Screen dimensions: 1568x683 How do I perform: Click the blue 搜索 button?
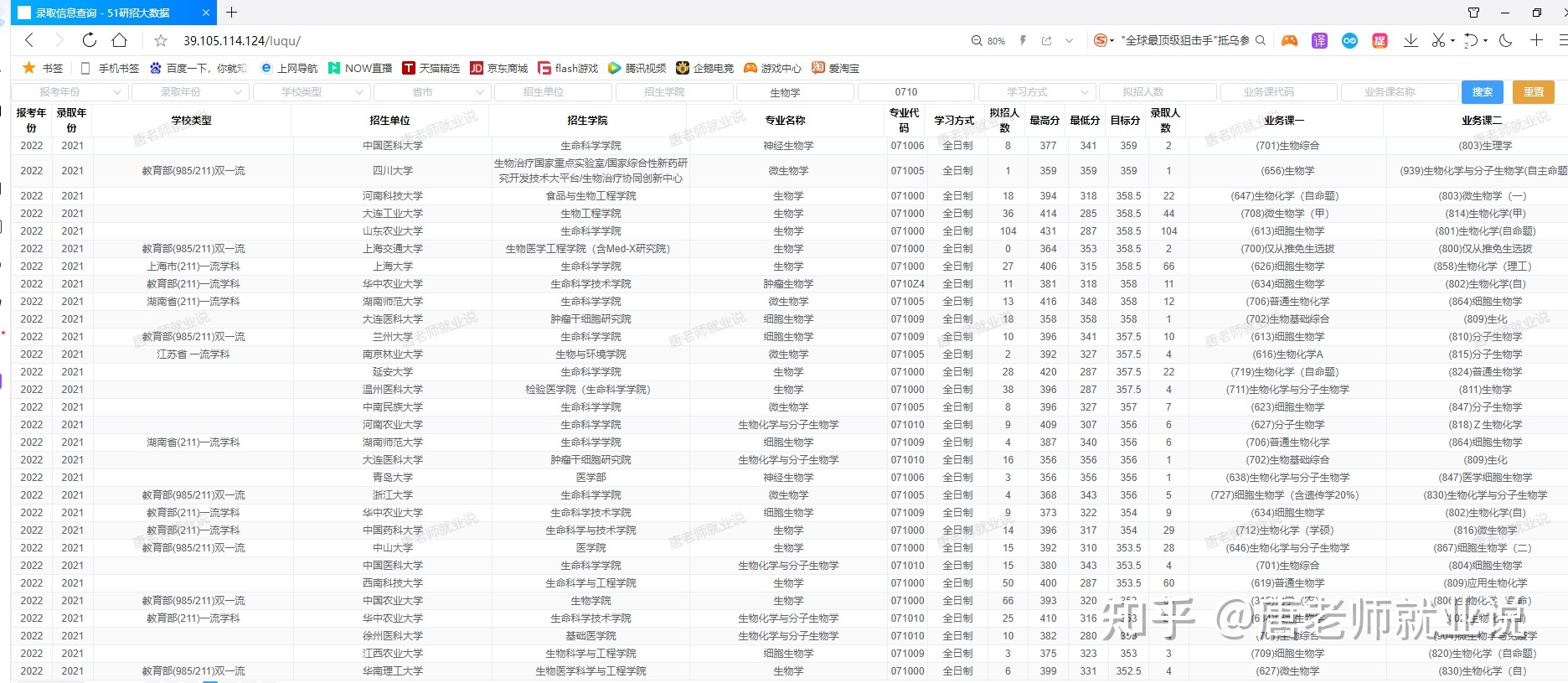(1482, 92)
